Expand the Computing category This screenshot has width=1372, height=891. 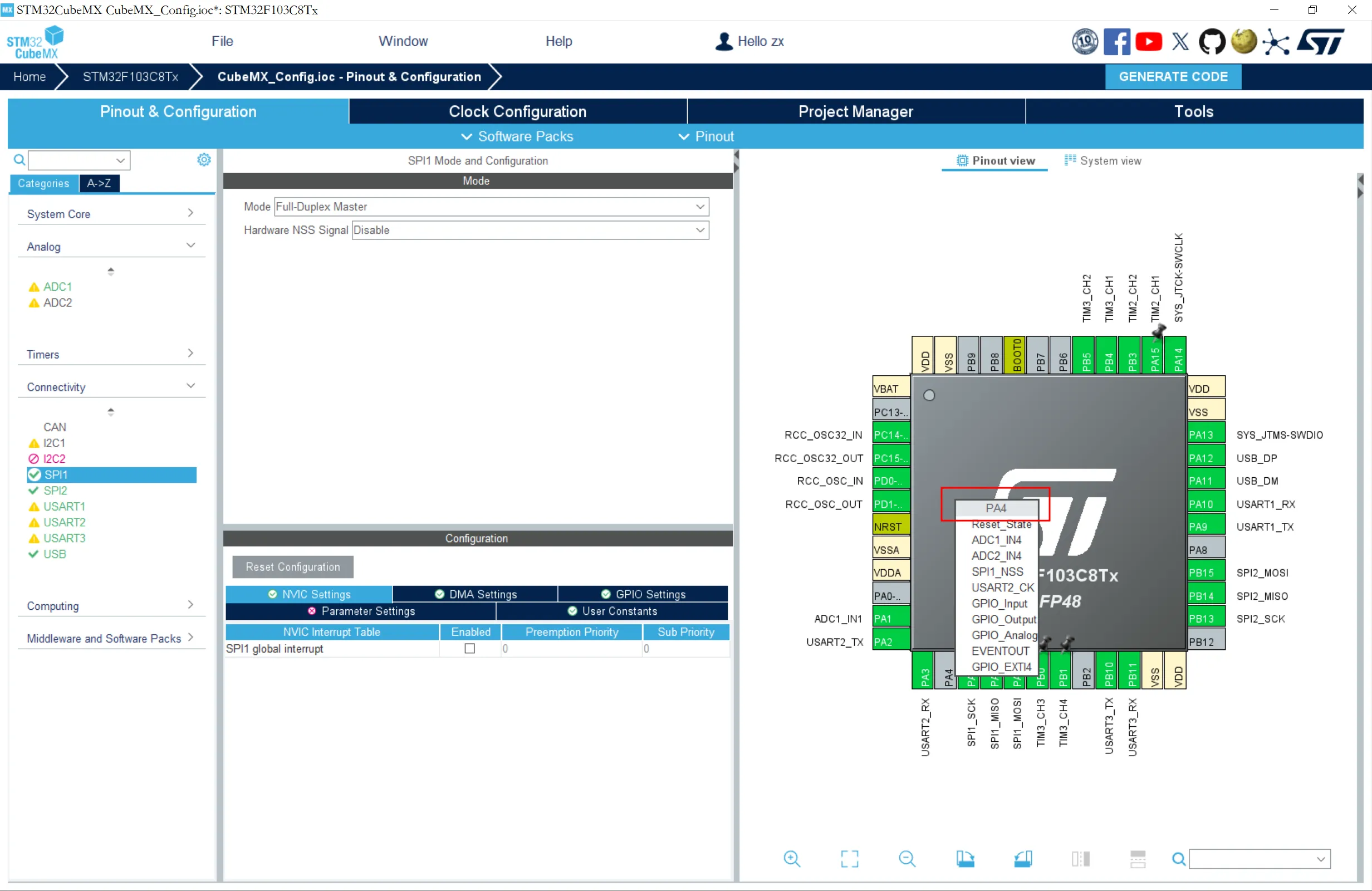(111, 606)
